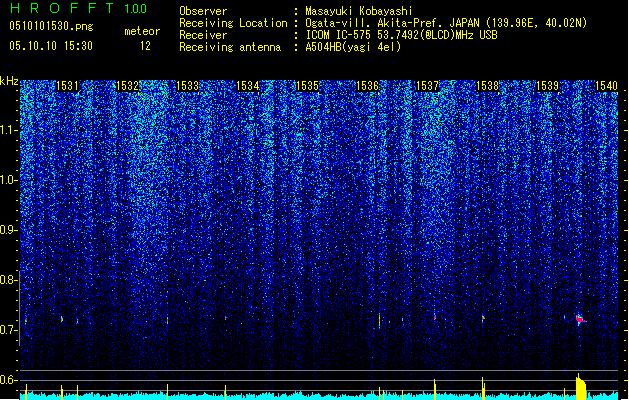Click the 0.6 frequency axis label
629x400 pixels.
(8, 380)
